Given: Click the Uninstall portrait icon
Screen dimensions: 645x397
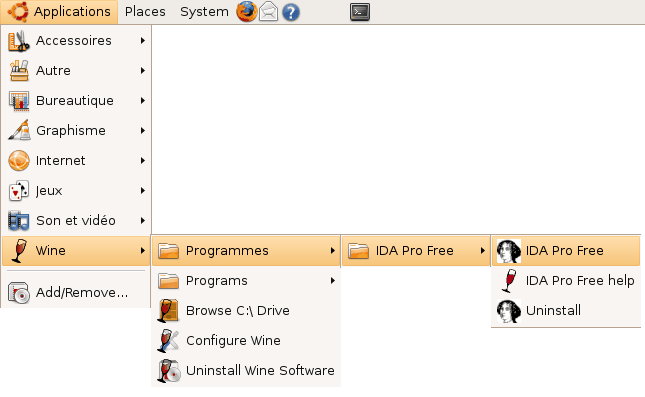Looking at the screenshot, I should tap(509, 311).
